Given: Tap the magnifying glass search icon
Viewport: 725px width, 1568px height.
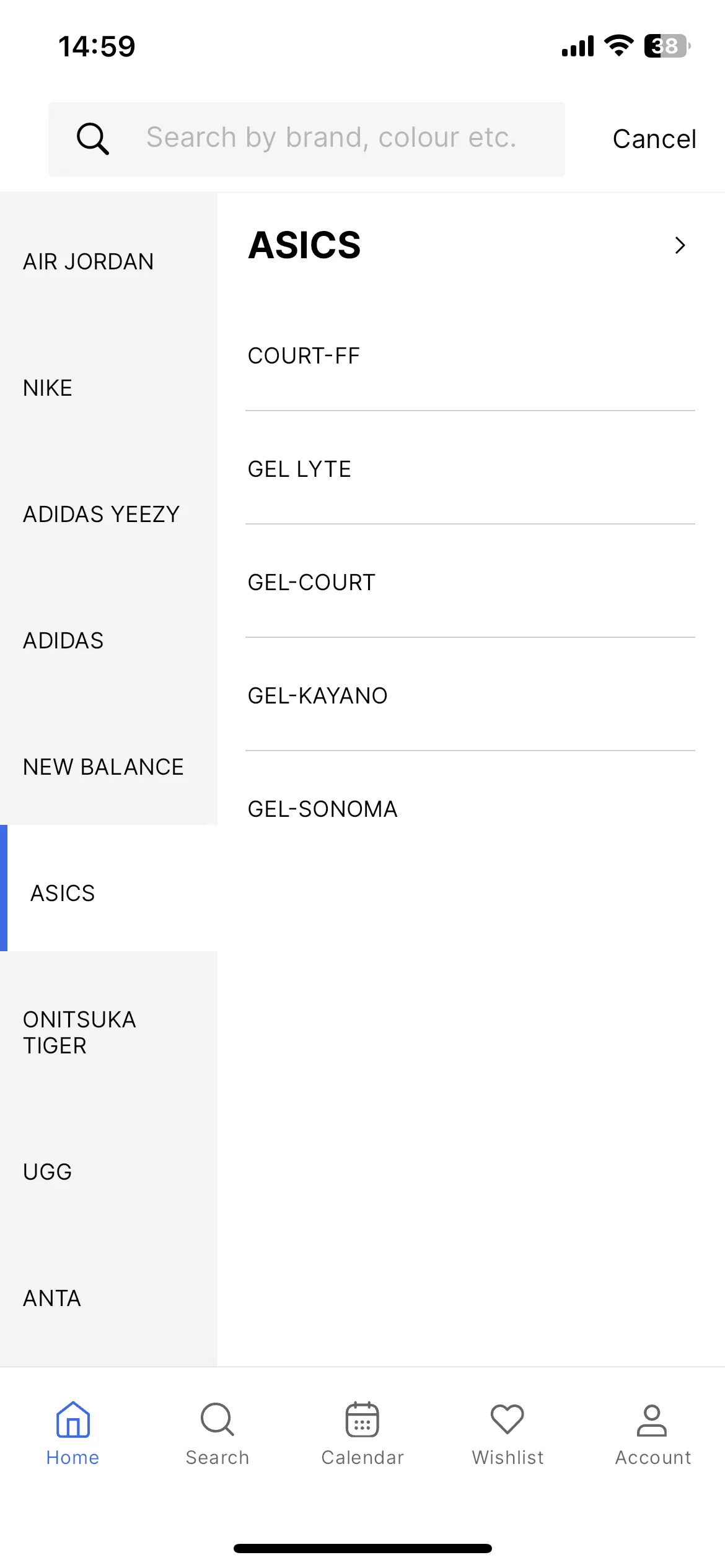Looking at the screenshot, I should (93, 139).
